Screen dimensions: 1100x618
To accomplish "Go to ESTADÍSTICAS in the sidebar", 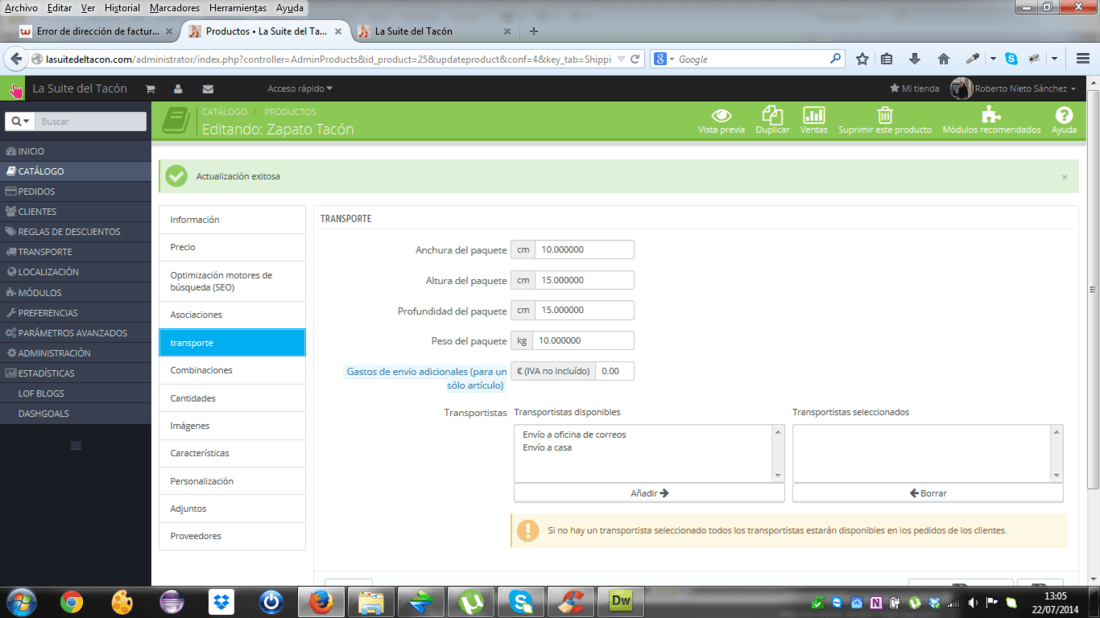I will [x=76, y=373].
